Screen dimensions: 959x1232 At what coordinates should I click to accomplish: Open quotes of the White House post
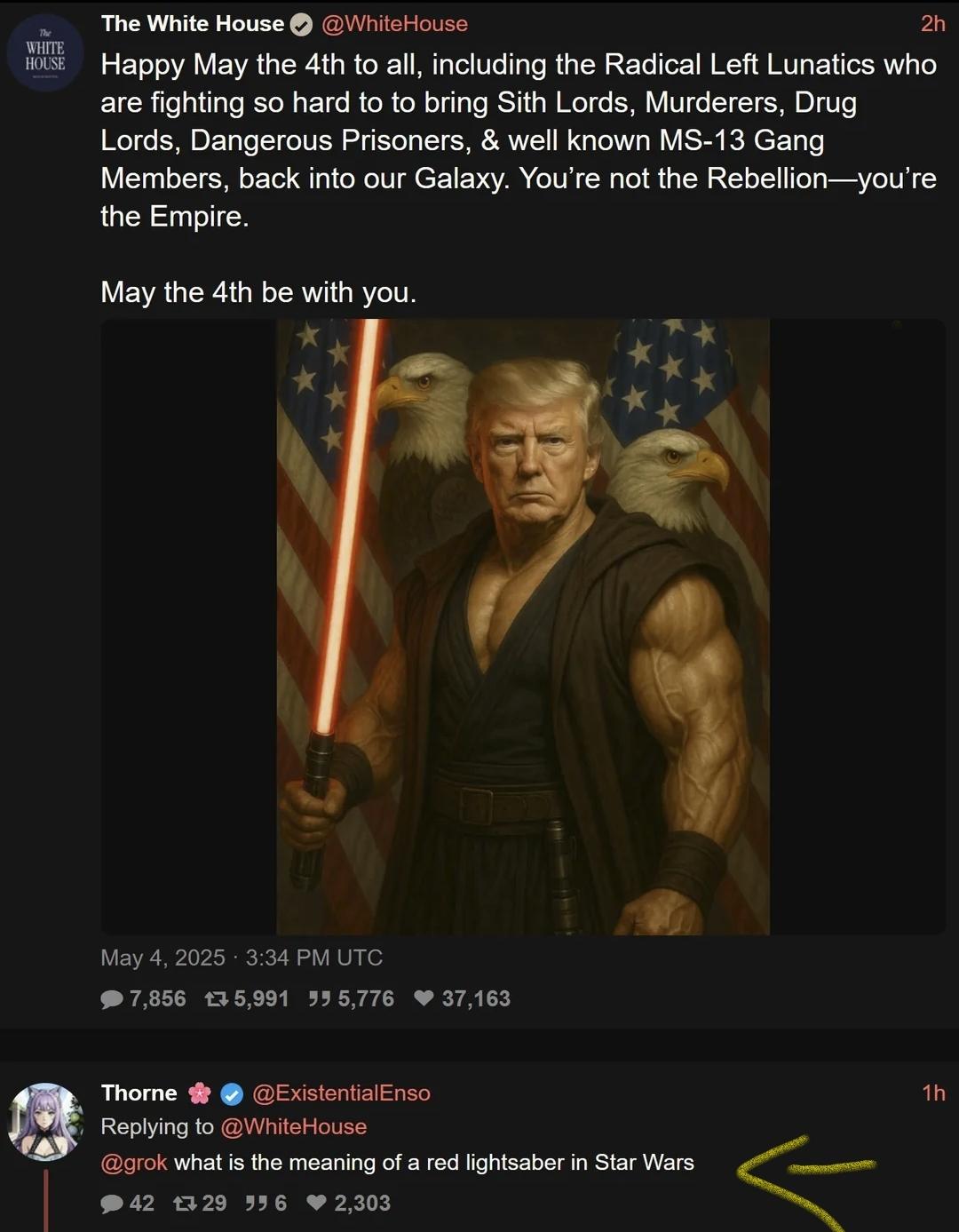point(351,999)
